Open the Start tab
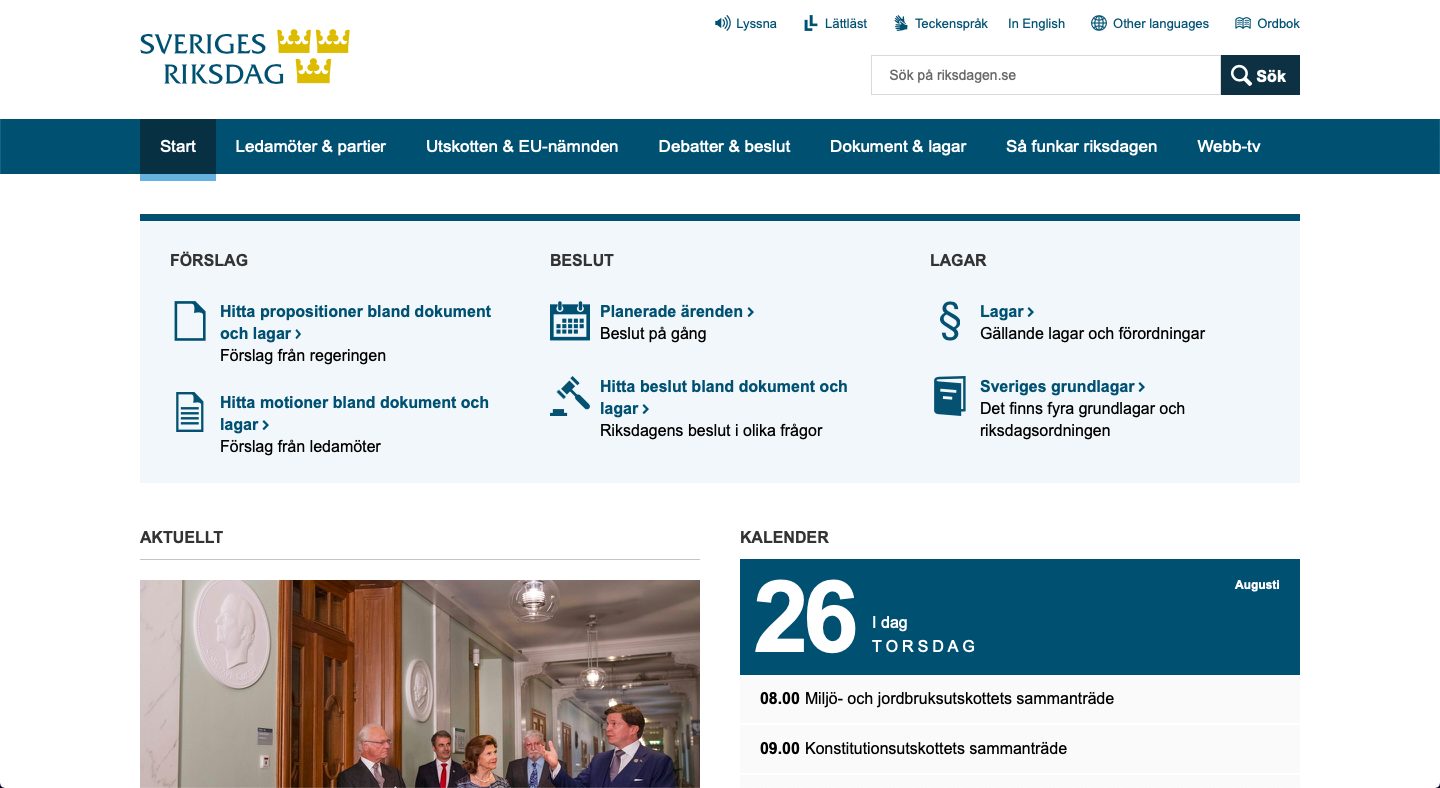 178,146
